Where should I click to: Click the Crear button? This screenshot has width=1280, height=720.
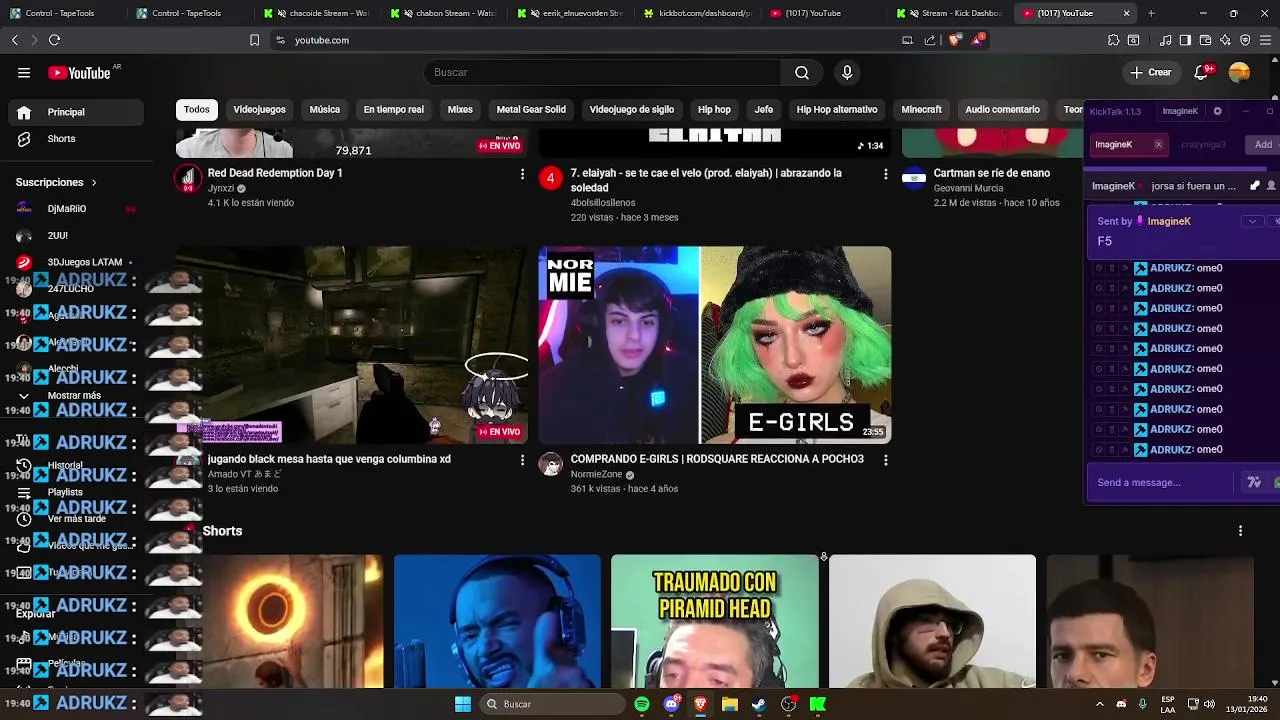pos(1151,72)
